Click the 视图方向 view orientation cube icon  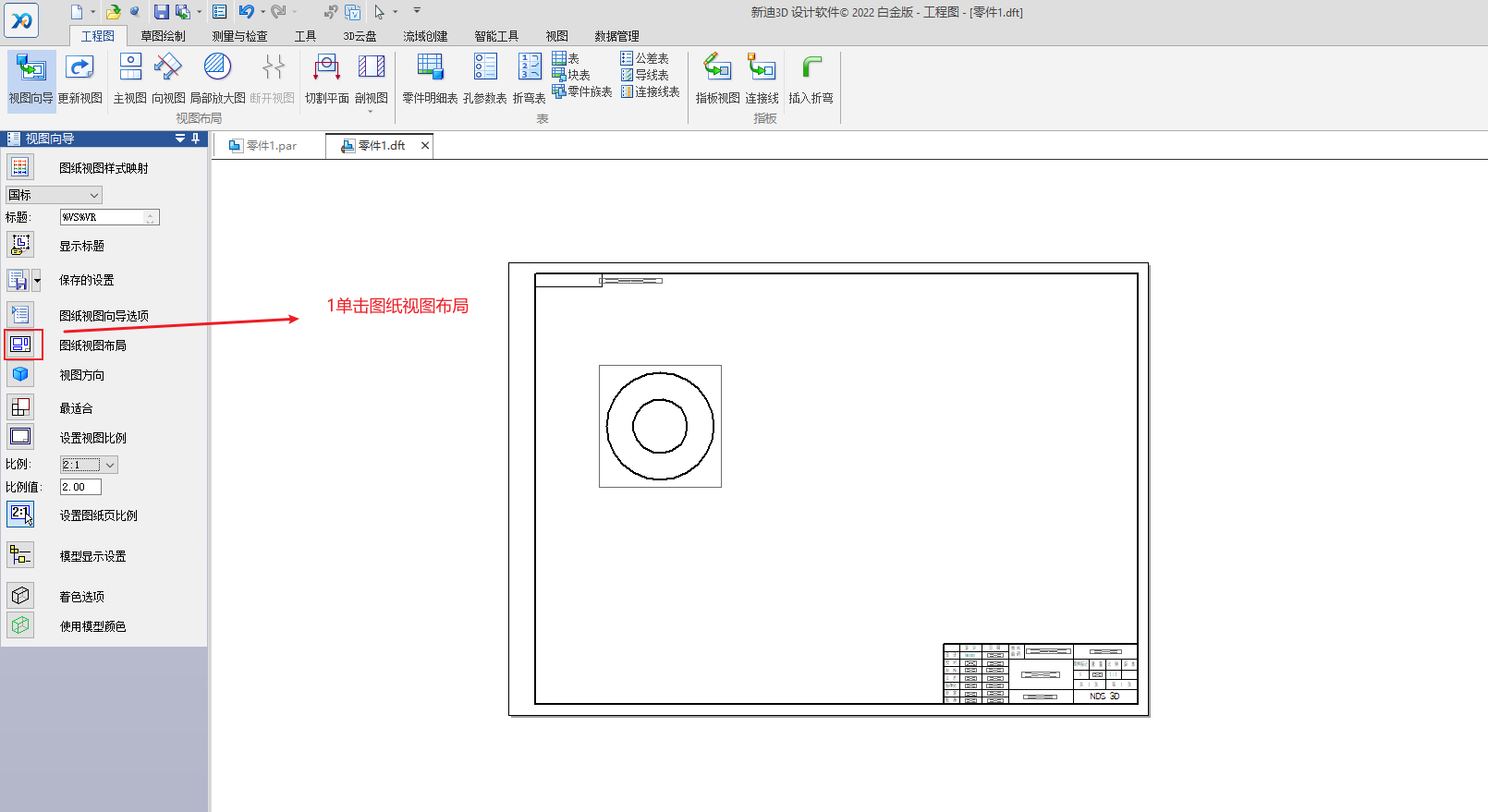[x=20, y=374]
